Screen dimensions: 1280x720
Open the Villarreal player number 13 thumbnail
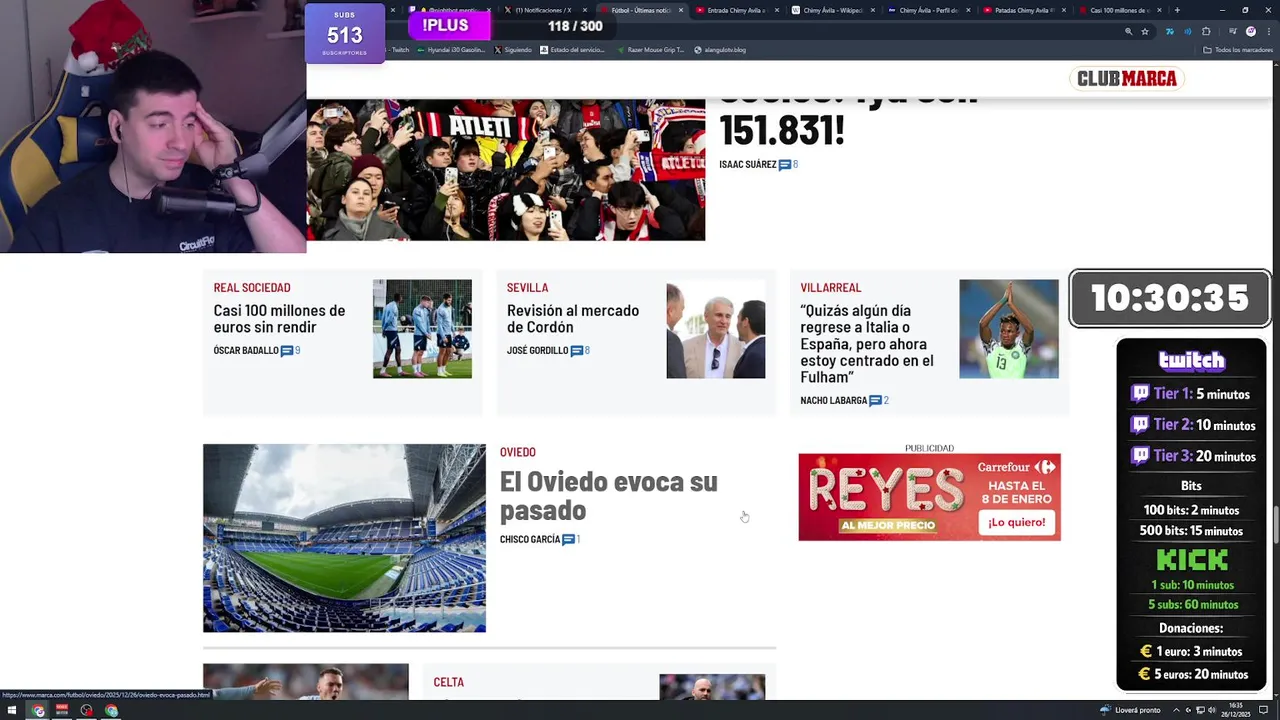pyautogui.click(x=1009, y=329)
